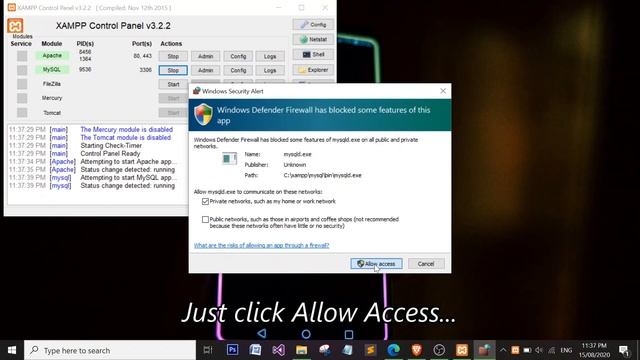The height and width of the screenshot is (360, 640).
Task: Open the Apache row Config menu
Action: 238,56
